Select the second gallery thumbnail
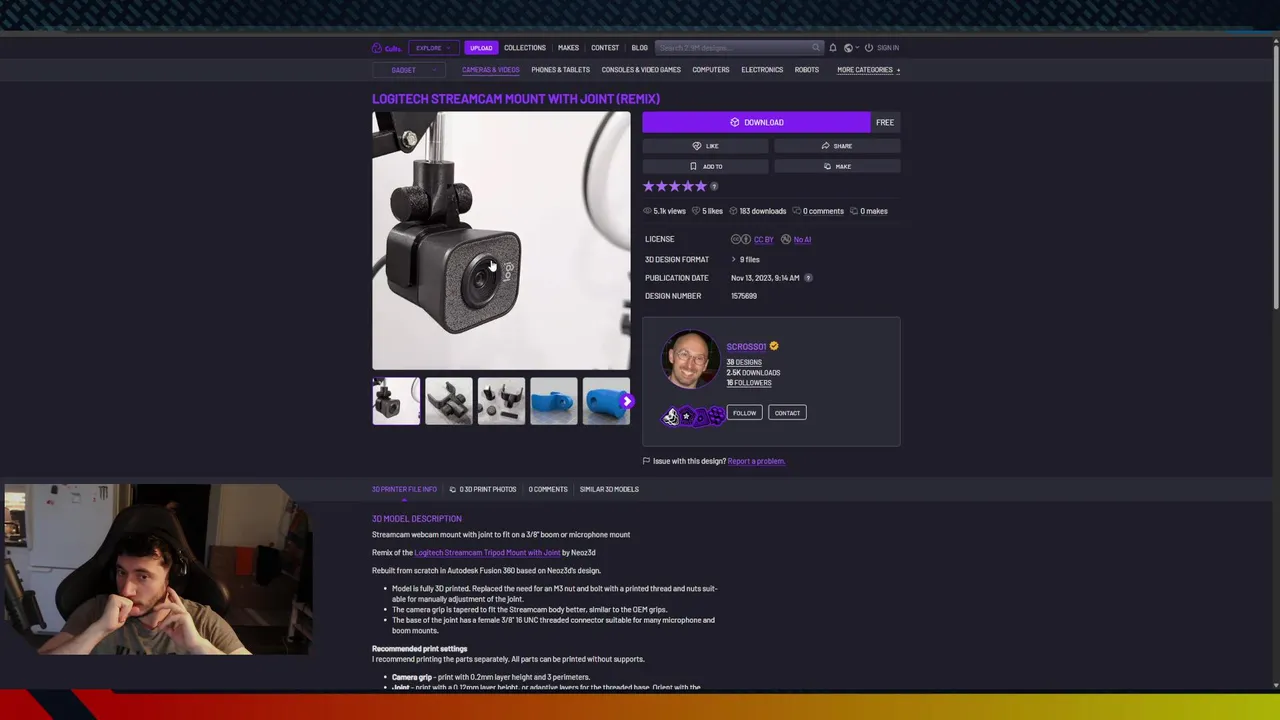This screenshot has height=720, width=1280. (449, 401)
